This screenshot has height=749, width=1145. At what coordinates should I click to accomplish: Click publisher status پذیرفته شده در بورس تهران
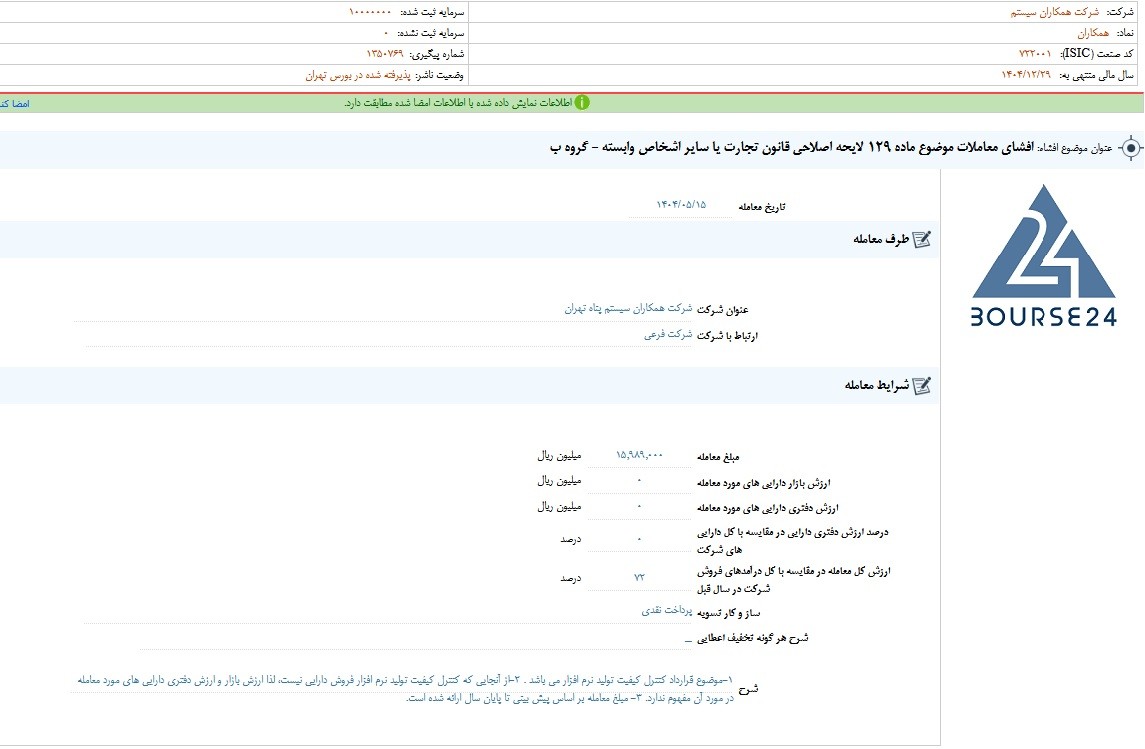[x=358, y=75]
